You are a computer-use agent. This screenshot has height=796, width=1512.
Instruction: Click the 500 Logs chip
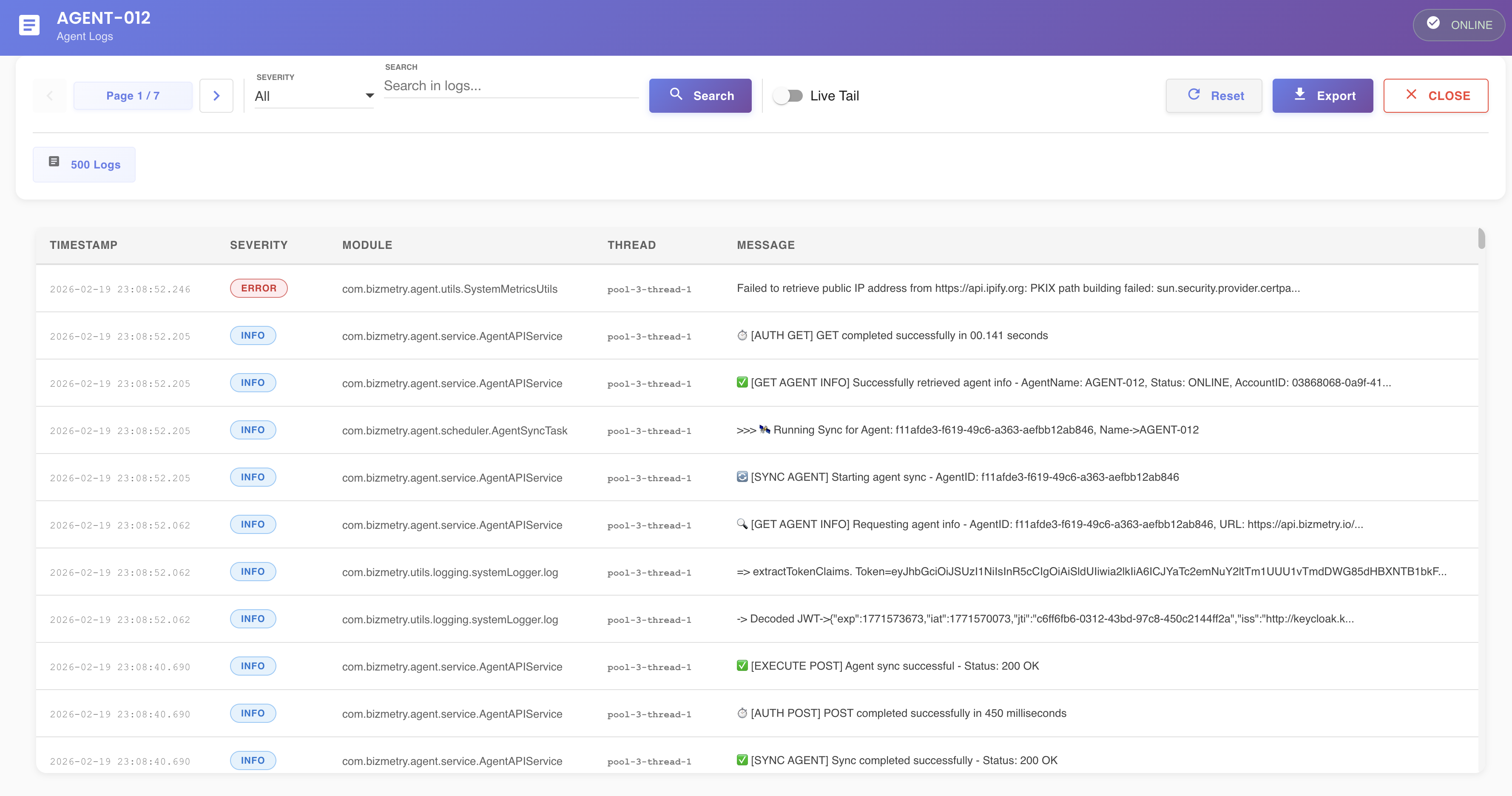click(x=84, y=165)
